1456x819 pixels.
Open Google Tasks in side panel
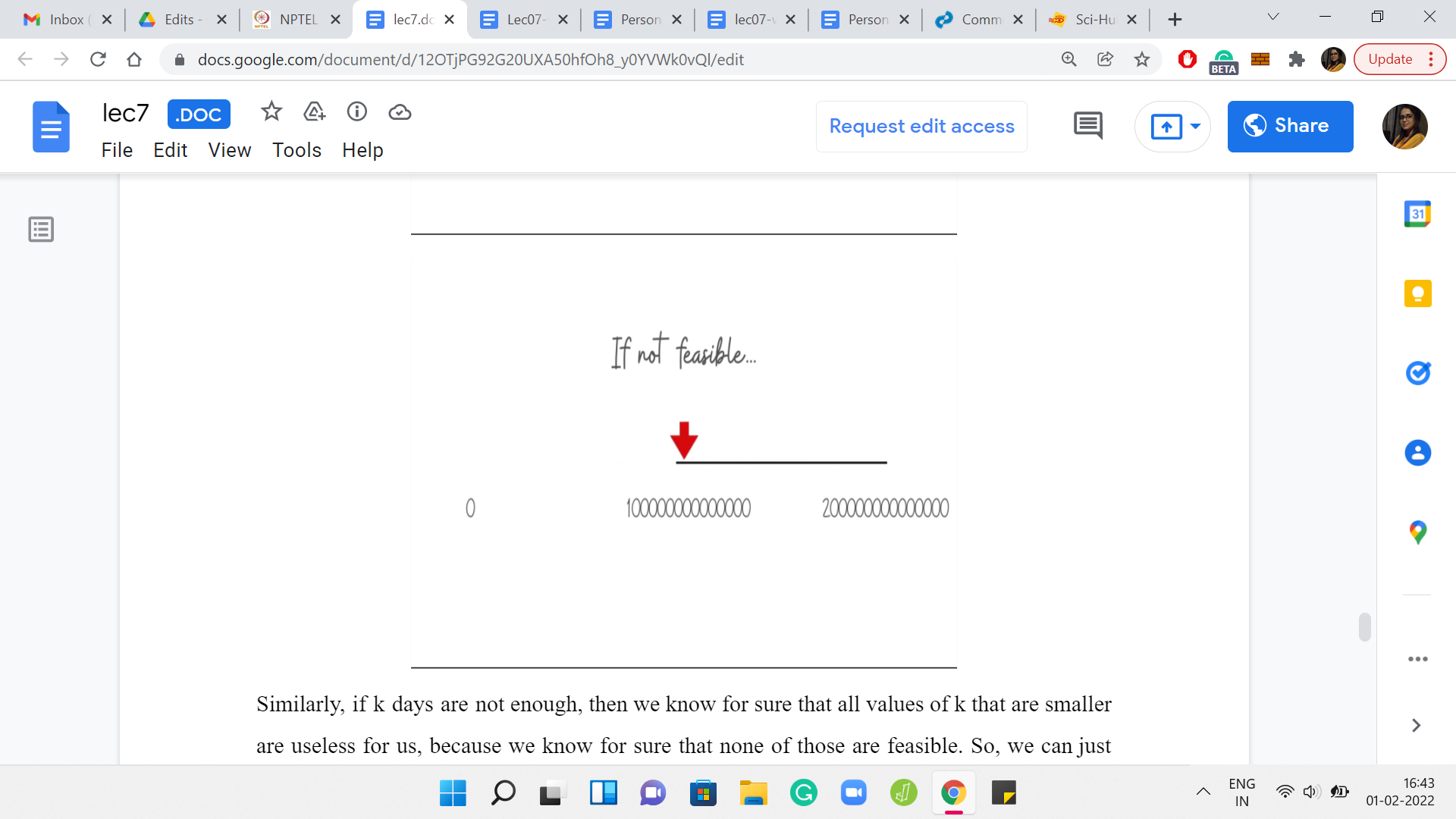click(1417, 373)
